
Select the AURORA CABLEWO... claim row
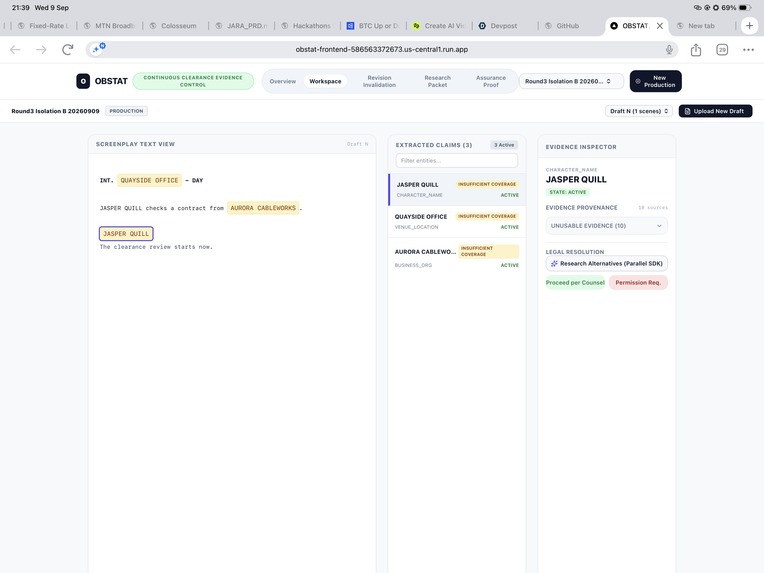[457, 257]
